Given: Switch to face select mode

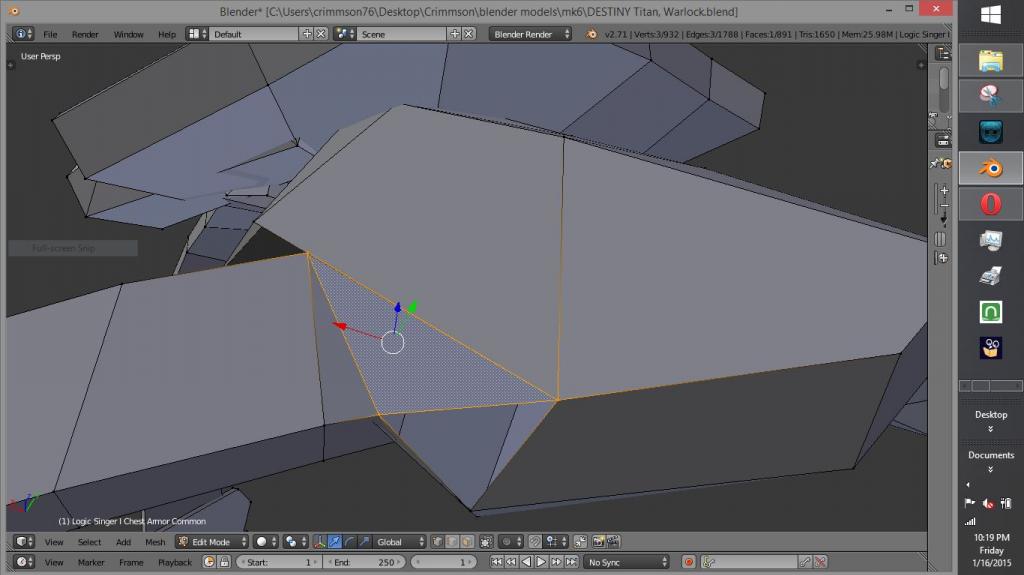Looking at the screenshot, I should 466,542.
